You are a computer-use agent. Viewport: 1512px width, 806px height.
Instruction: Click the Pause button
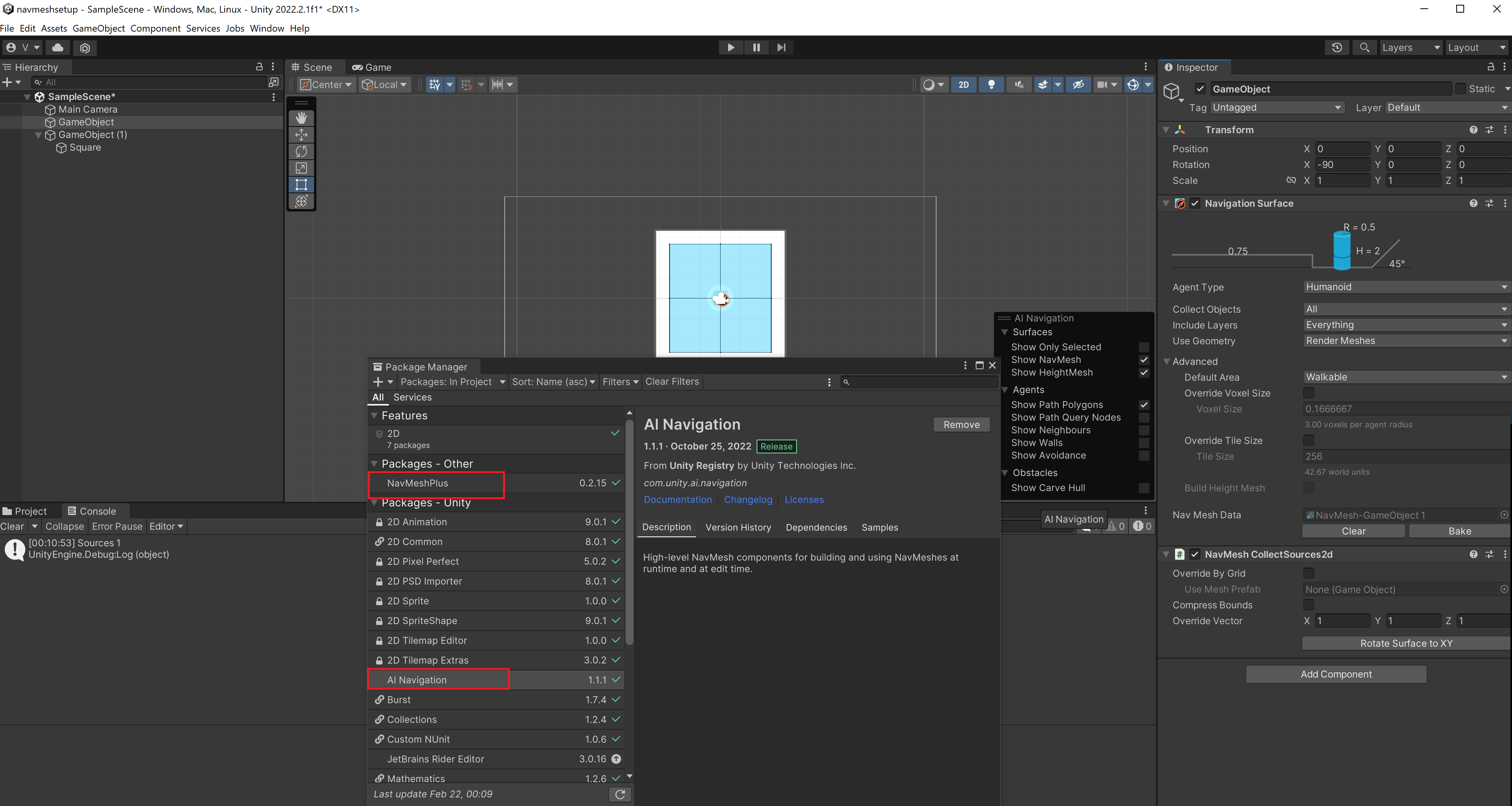(x=756, y=47)
